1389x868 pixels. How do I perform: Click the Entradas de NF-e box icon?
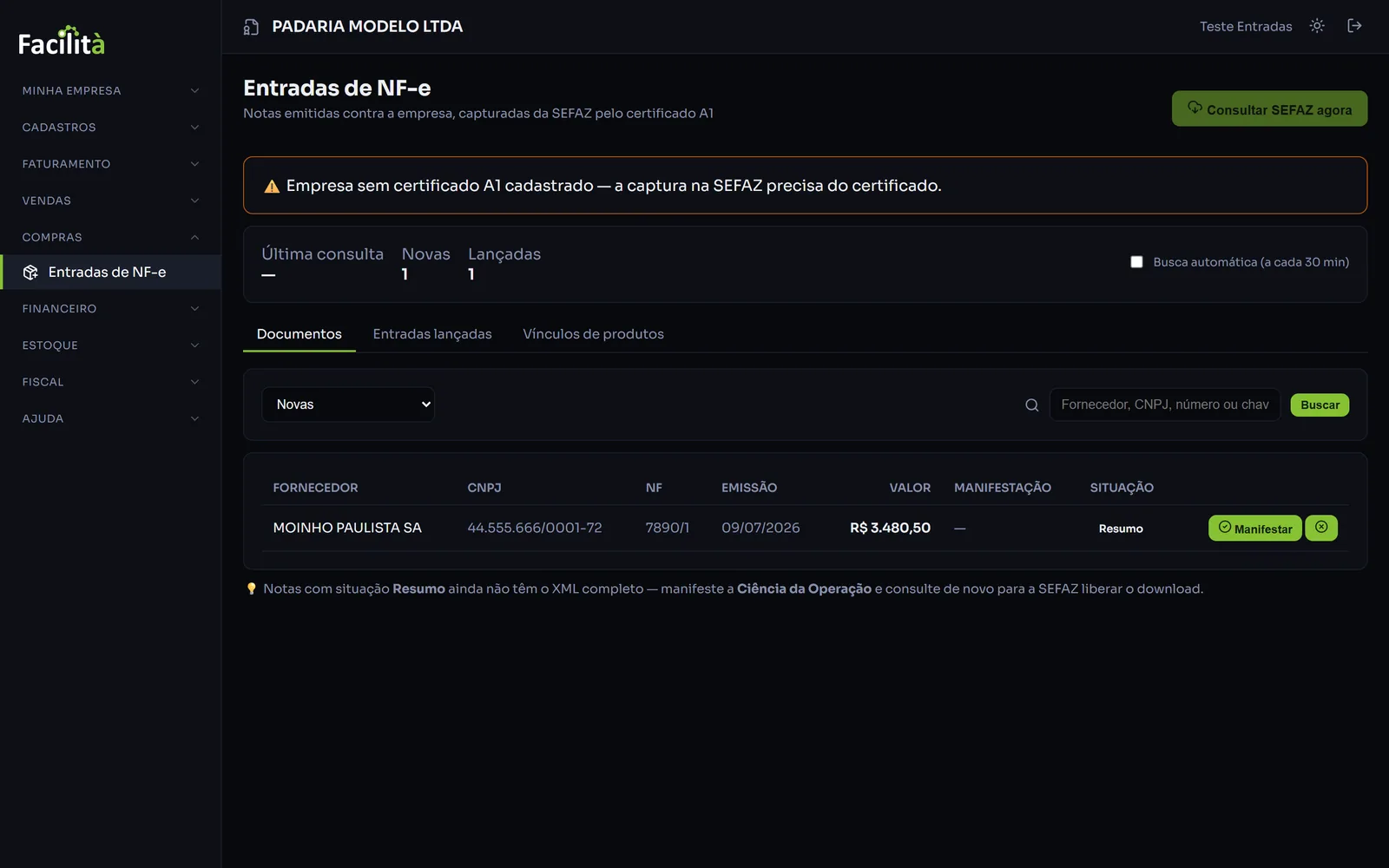click(x=30, y=273)
